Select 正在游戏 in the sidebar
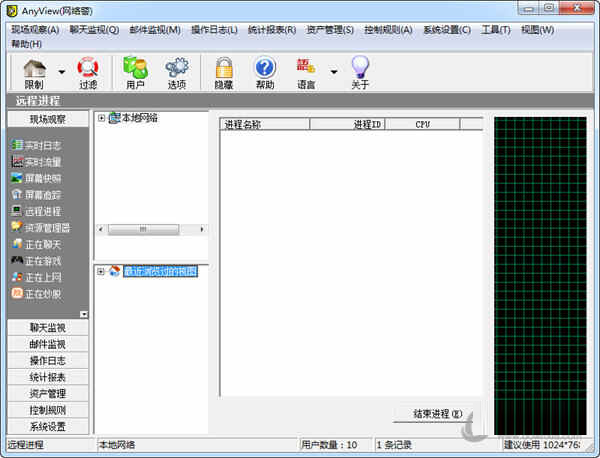Viewport: 600px width, 458px height. coord(37,261)
